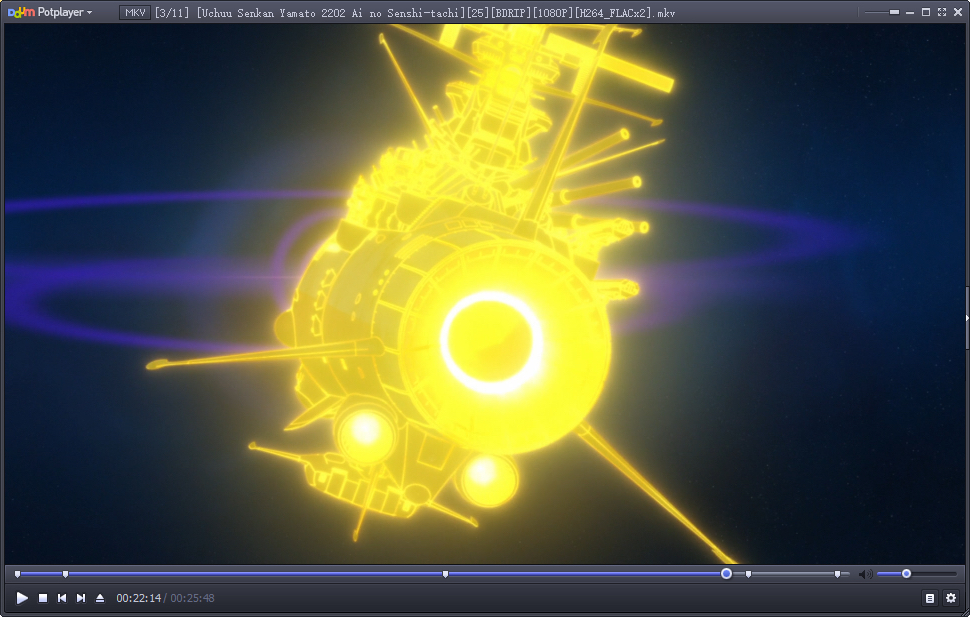Click the seek bar position handle

(726, 574)
